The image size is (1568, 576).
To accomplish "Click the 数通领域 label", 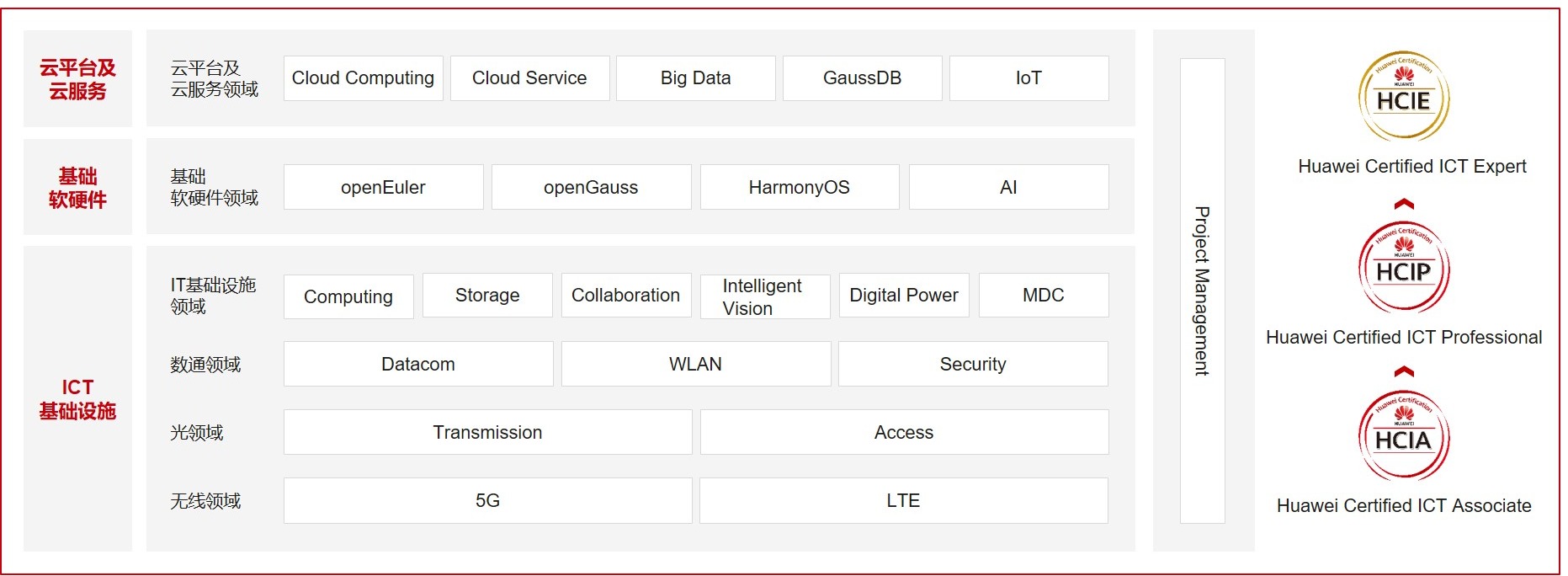I will click(x=205, y=365).
